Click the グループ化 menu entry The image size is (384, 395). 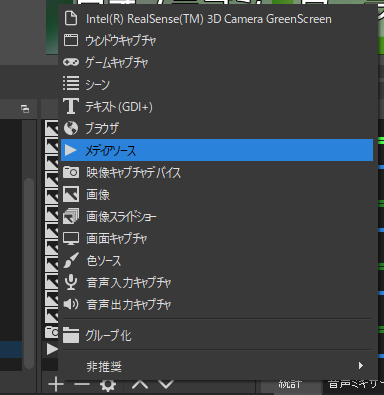click(x=217, y=335)
